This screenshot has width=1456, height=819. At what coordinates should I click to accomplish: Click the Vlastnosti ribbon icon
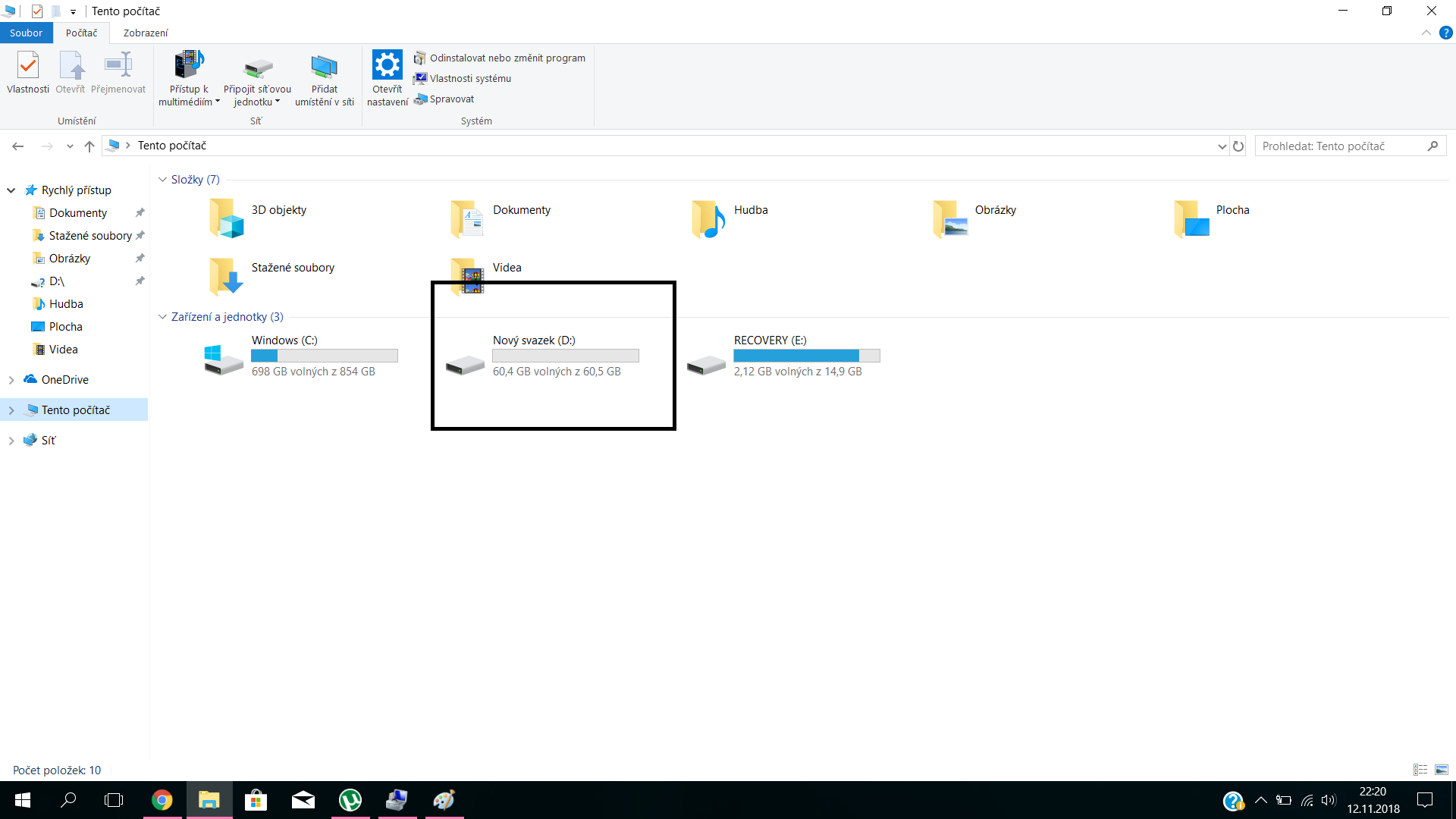click(28, 67)
